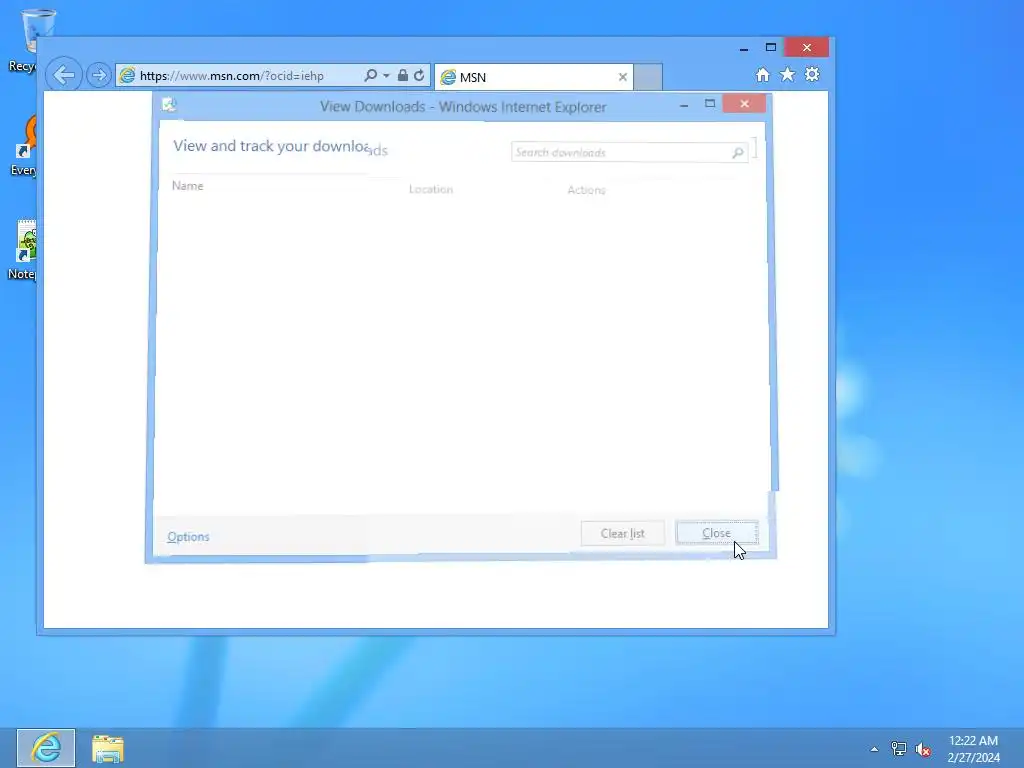Click the address bar search magnifier icon
1024x768 pixels.
click(370, 75)
